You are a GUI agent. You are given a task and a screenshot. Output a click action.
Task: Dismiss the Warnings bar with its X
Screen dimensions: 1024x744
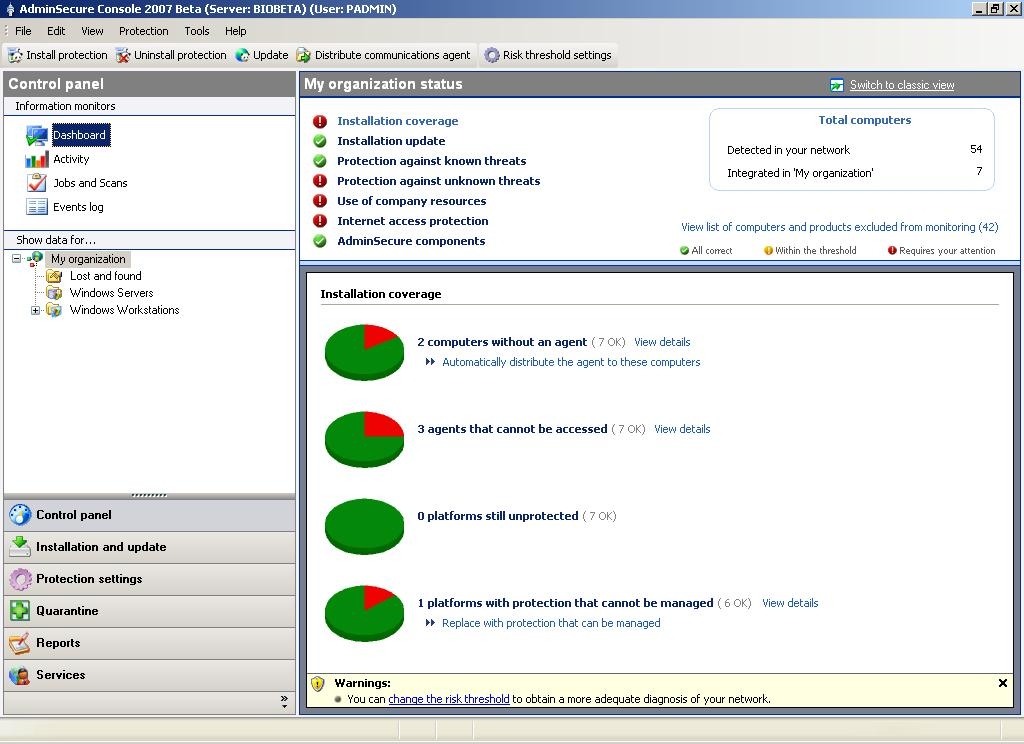[x=1002, y=683]
